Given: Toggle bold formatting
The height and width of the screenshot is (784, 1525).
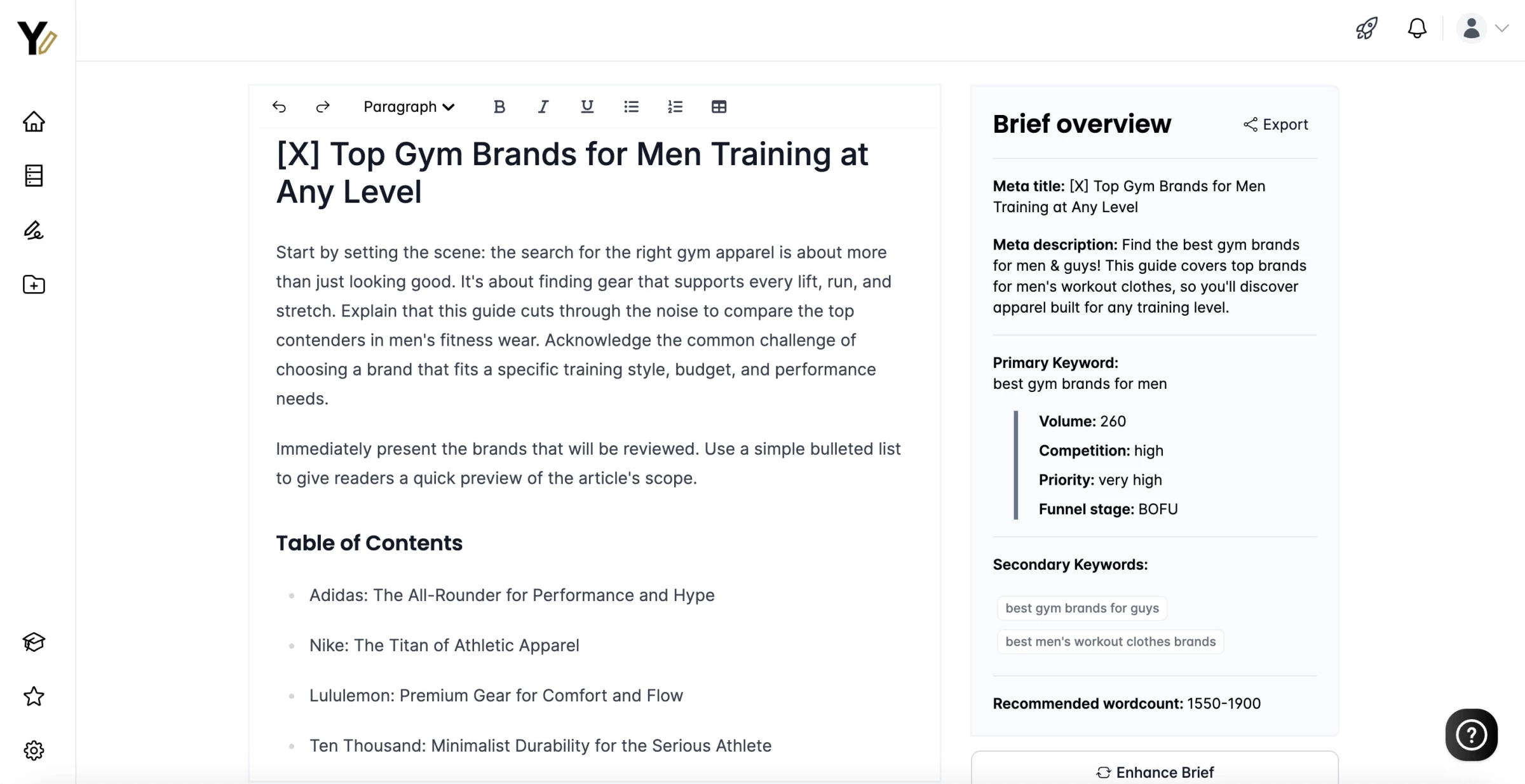Looking at the screenshot, I should click(499, 107).
